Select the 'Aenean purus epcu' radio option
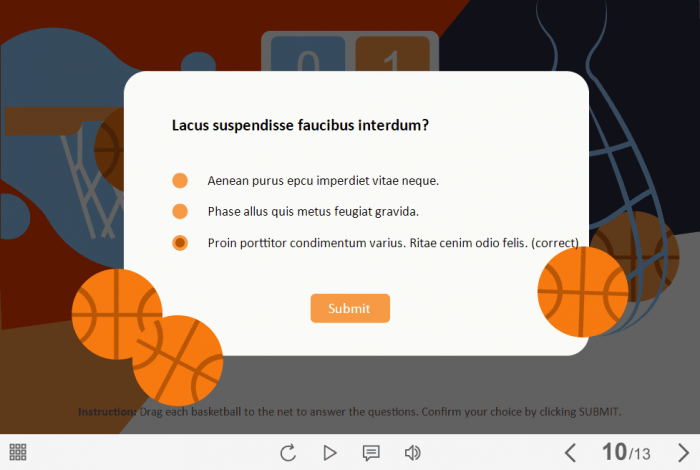The height and width of the screenshot is (470, 700). [180, 181]
